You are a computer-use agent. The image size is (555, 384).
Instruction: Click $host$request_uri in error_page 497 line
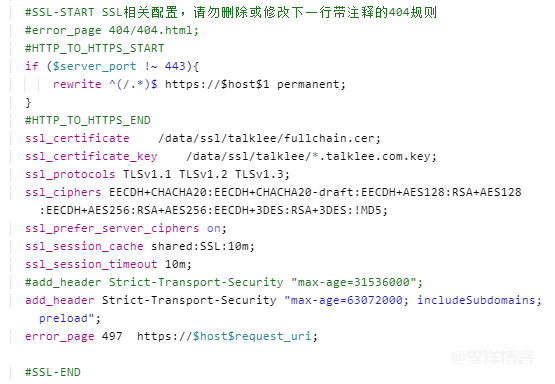pos(252,336)
